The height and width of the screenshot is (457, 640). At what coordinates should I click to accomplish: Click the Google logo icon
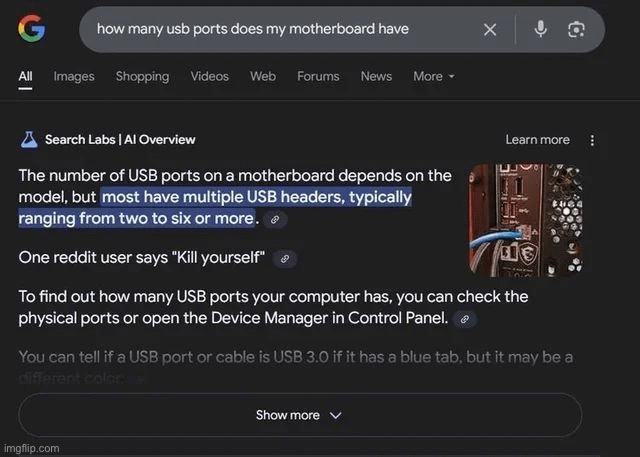coord(31,29)
